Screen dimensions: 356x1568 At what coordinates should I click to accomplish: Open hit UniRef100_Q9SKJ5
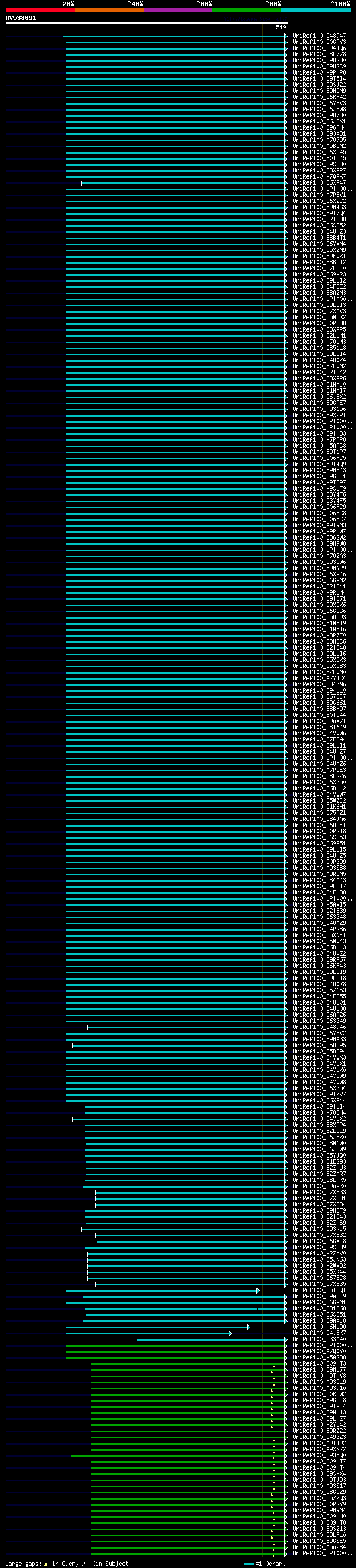pyautogui.click(x=319, y=1229)
